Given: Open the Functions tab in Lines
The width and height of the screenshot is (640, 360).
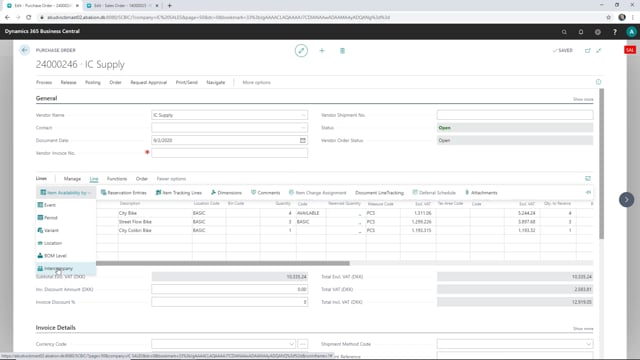Looking at the screenshot, I should (117, 179).
